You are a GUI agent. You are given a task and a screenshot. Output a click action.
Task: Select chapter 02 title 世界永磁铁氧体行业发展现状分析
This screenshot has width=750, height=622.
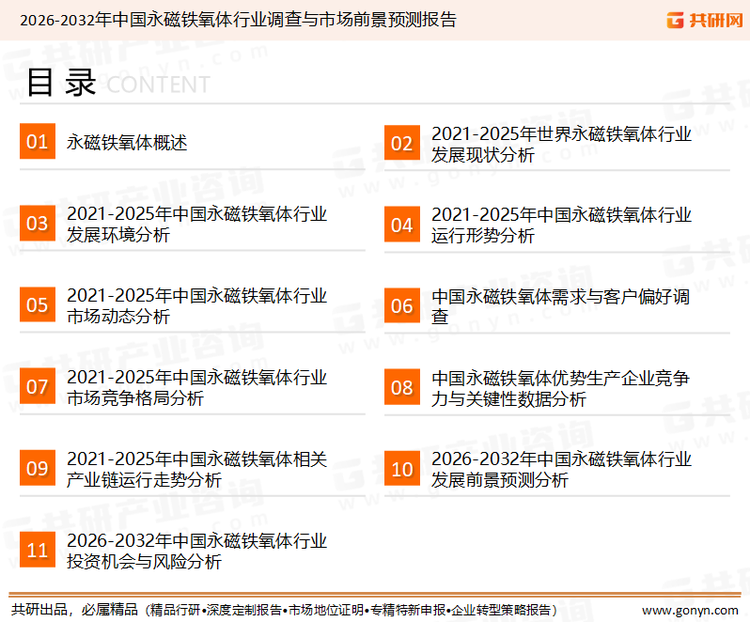[561, 144]
